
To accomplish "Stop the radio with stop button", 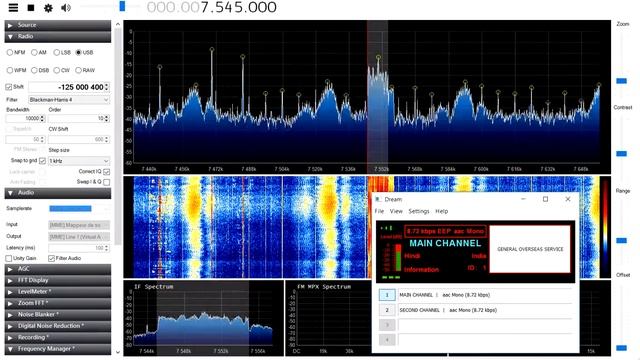I will click(31, 7).
